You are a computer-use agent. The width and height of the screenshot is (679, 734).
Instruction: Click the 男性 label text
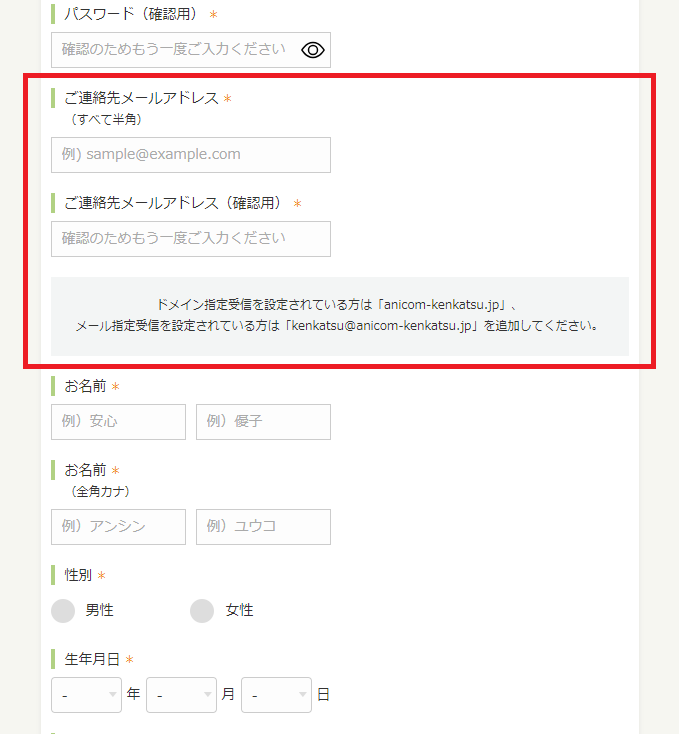(x=99, y=610)
